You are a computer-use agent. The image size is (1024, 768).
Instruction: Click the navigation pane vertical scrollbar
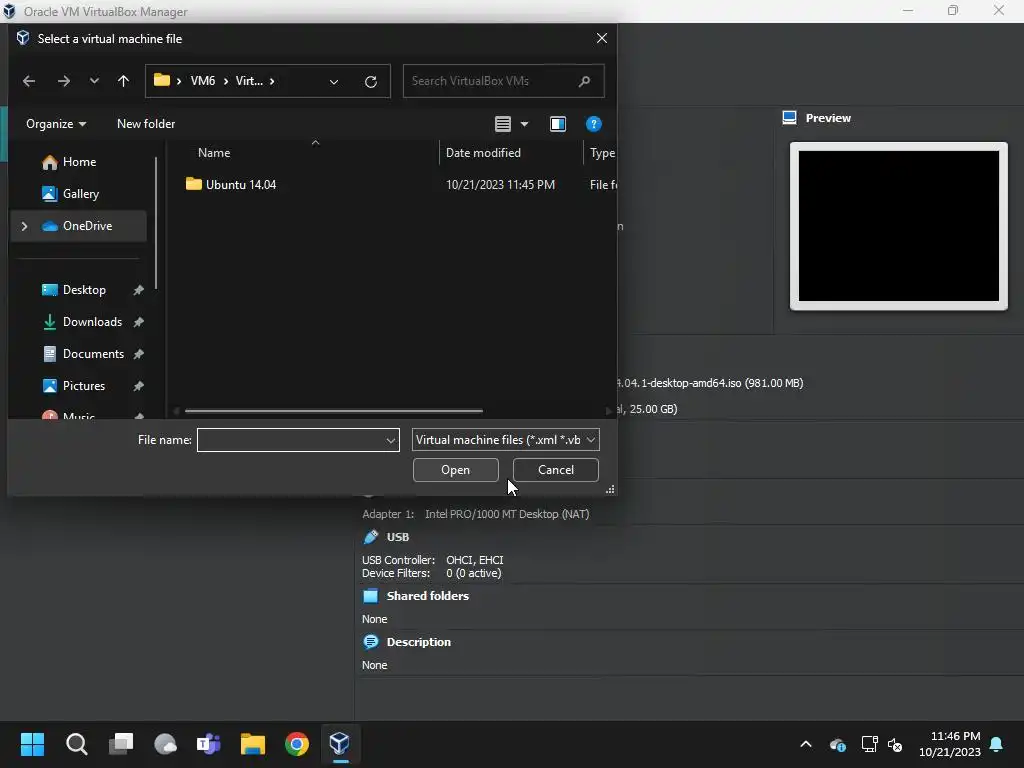coord(156,223)
